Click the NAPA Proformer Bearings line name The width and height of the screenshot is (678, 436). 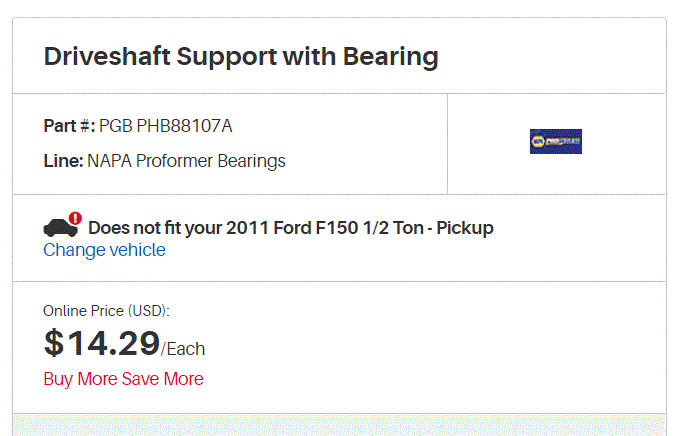coord(187,161)
